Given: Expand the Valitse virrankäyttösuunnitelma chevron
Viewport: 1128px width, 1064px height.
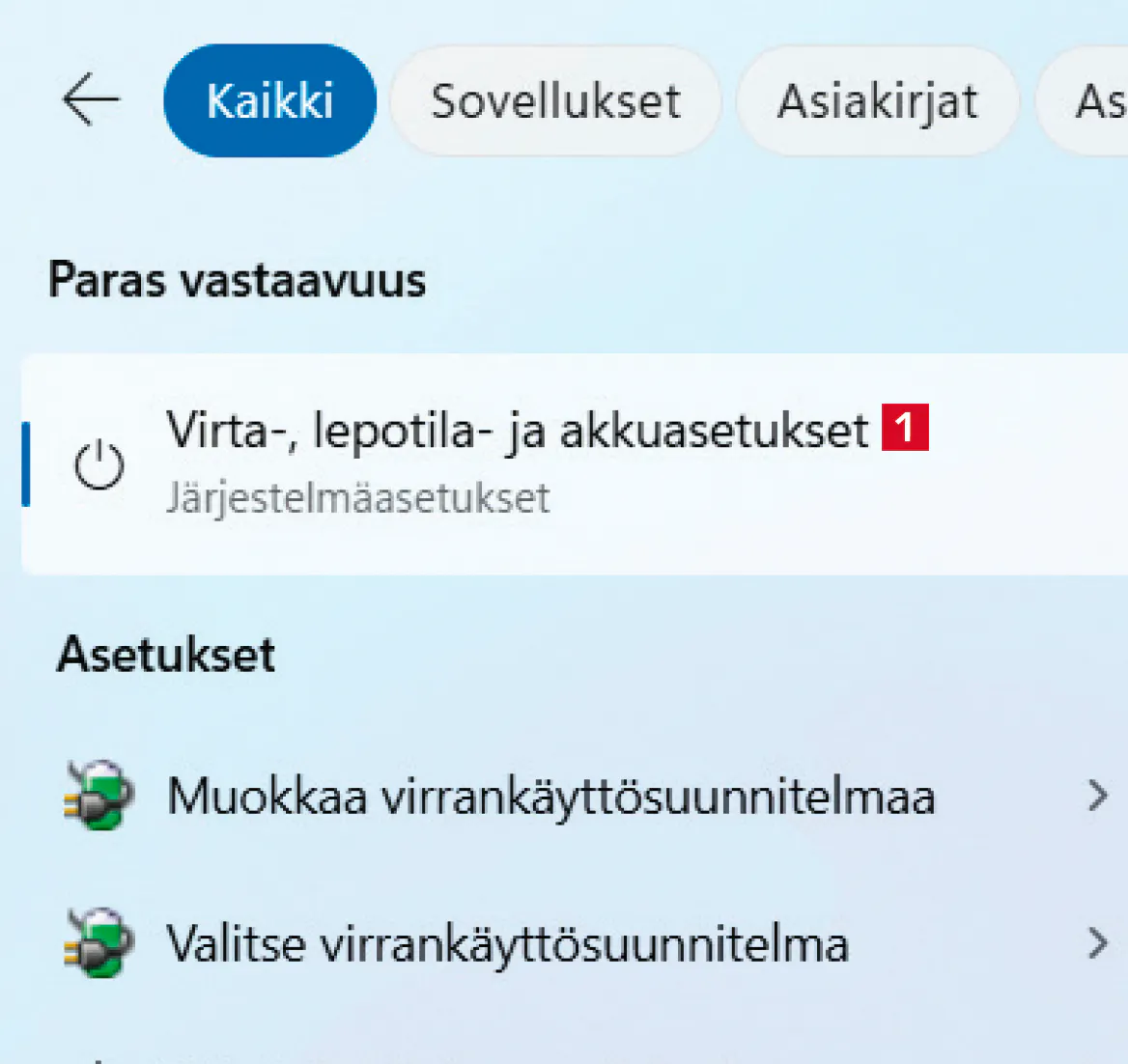Looking at the screenshot, I should point(1097,942).
